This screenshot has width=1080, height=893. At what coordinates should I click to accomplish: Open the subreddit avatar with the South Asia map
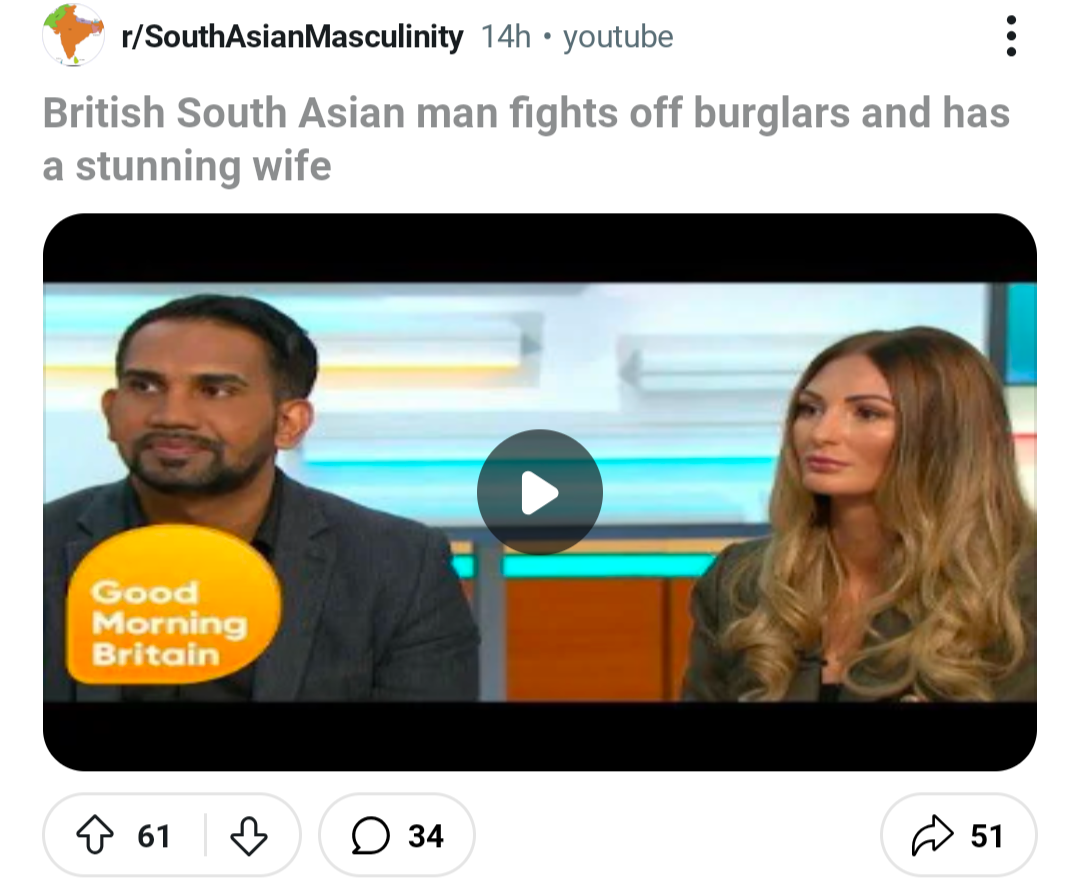[73, 35]
